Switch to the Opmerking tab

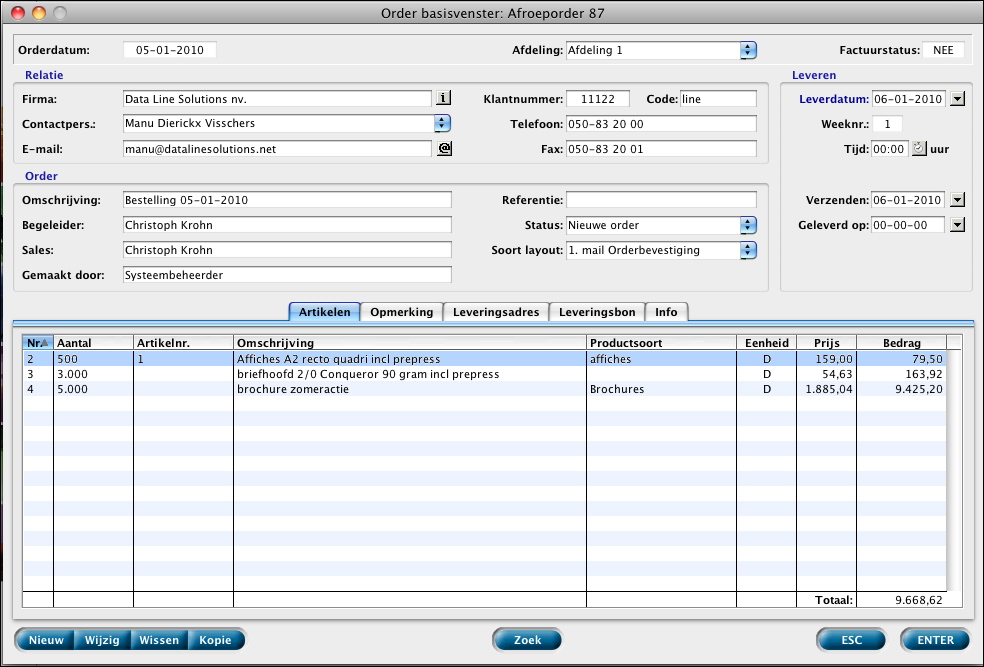[x=402, y=312]
